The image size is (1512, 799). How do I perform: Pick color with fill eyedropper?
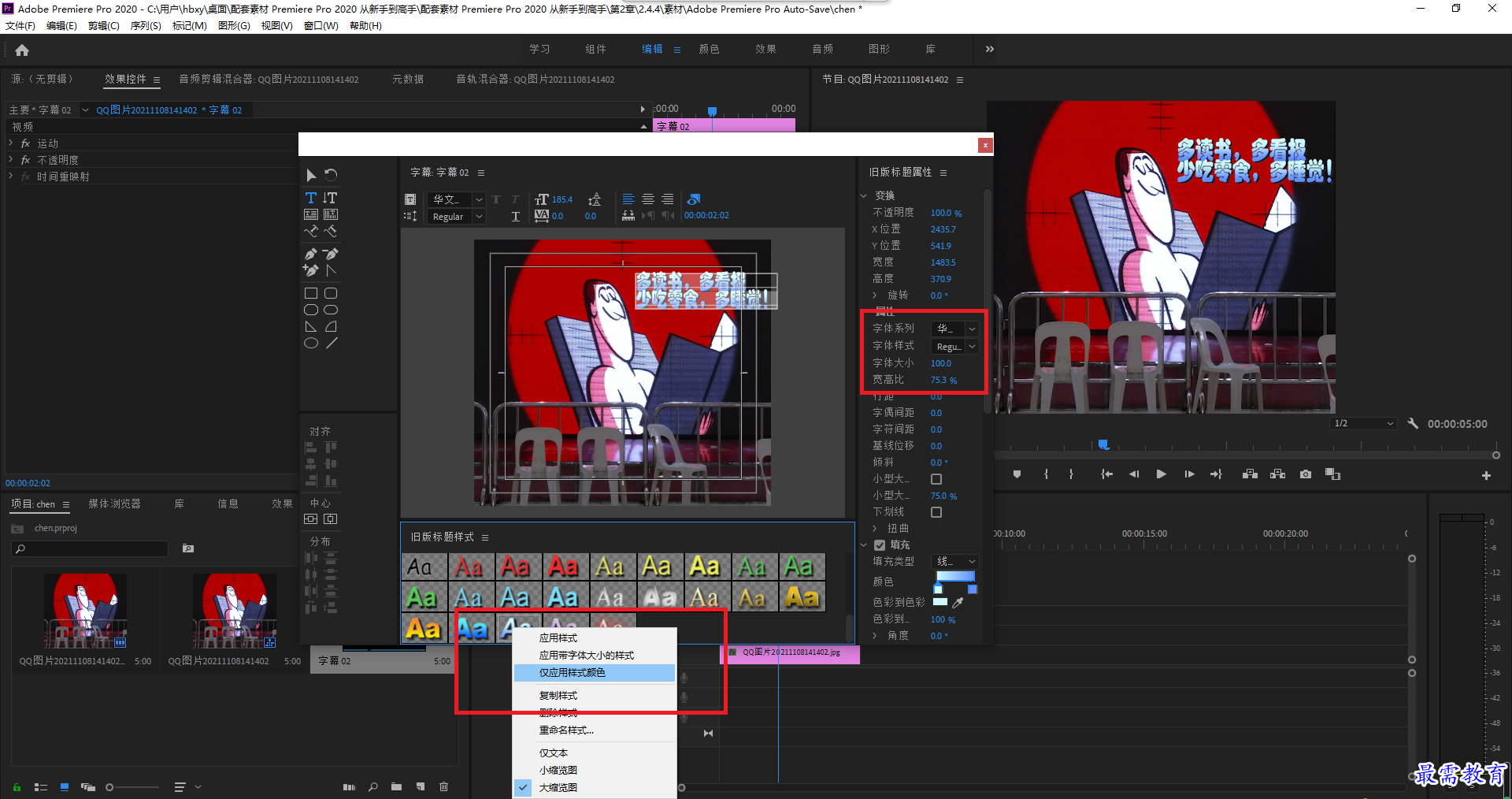[x=958, y=603]
